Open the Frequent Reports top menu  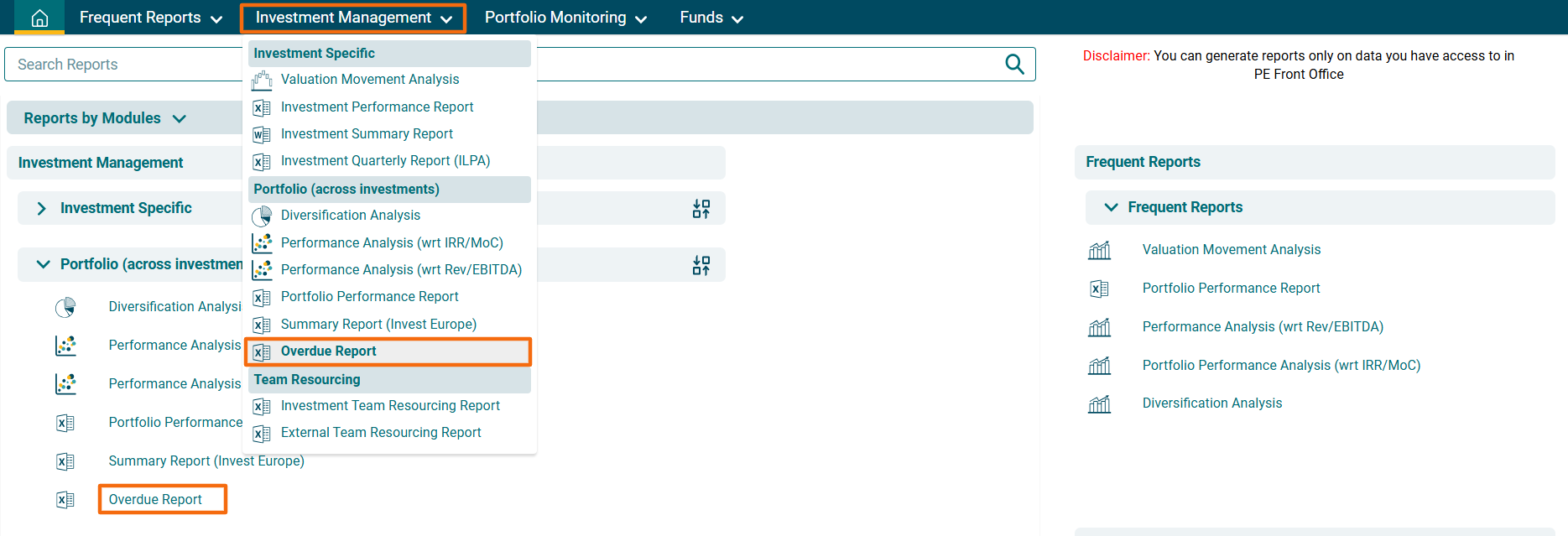[x=150, y=18]
